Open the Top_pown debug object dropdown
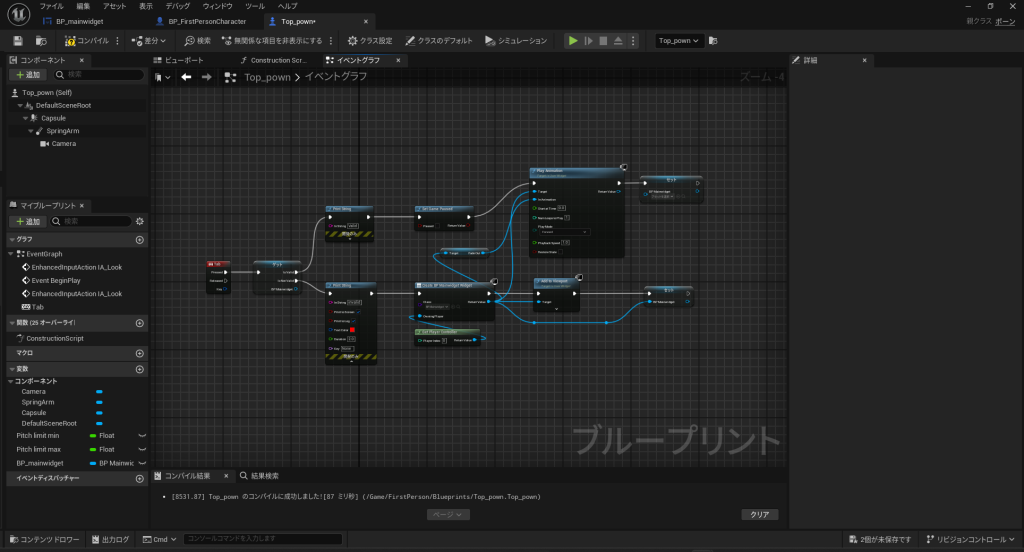The height and width of the screenshot is (552, 1024). point(680,41)
